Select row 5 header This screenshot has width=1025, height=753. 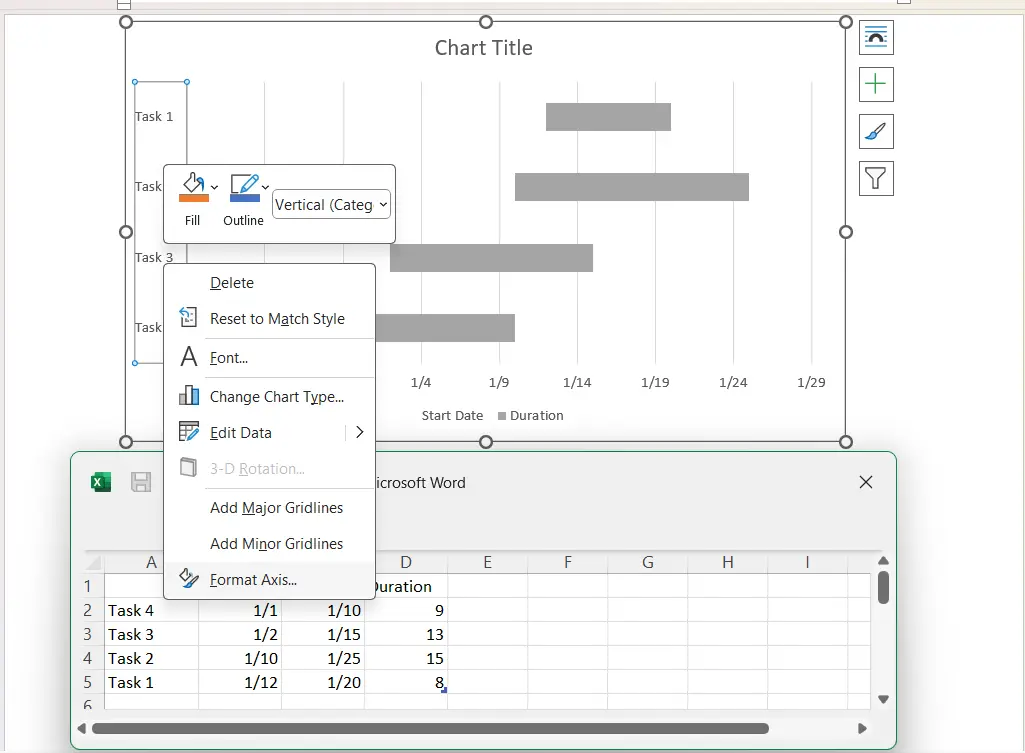(88, 683)
